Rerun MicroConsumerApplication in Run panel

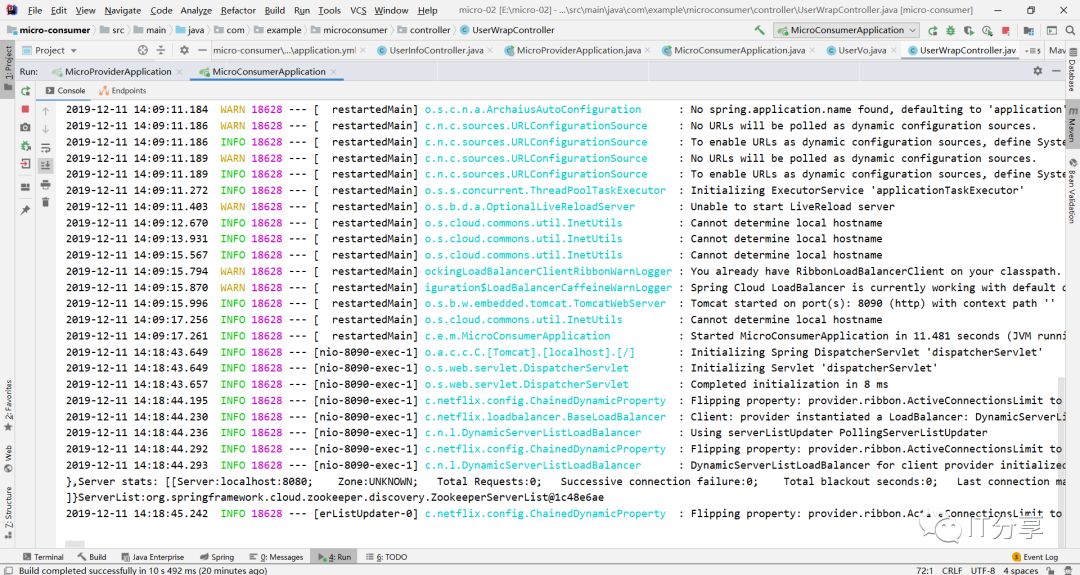25,91
